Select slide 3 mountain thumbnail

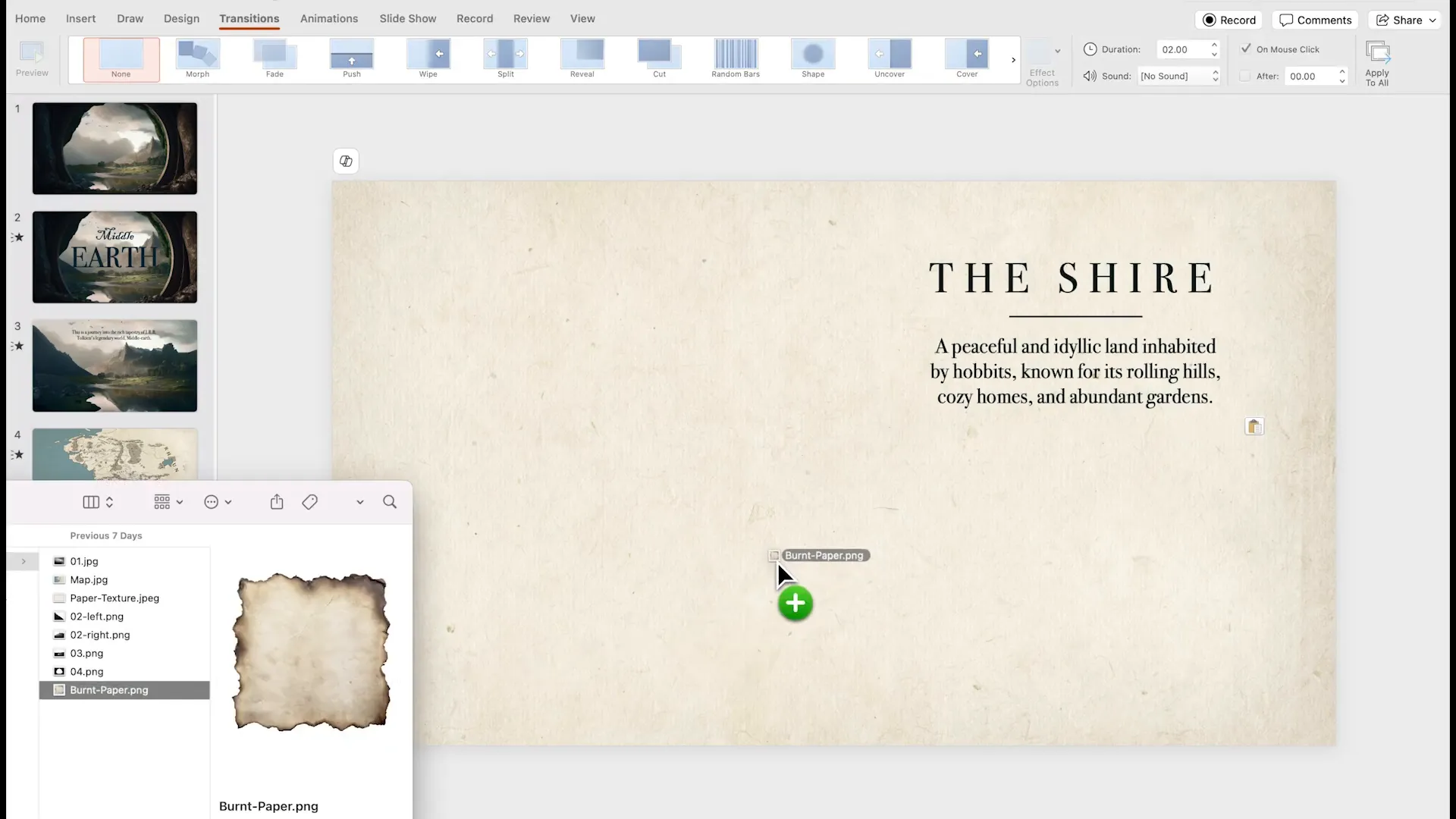[115, 366]
